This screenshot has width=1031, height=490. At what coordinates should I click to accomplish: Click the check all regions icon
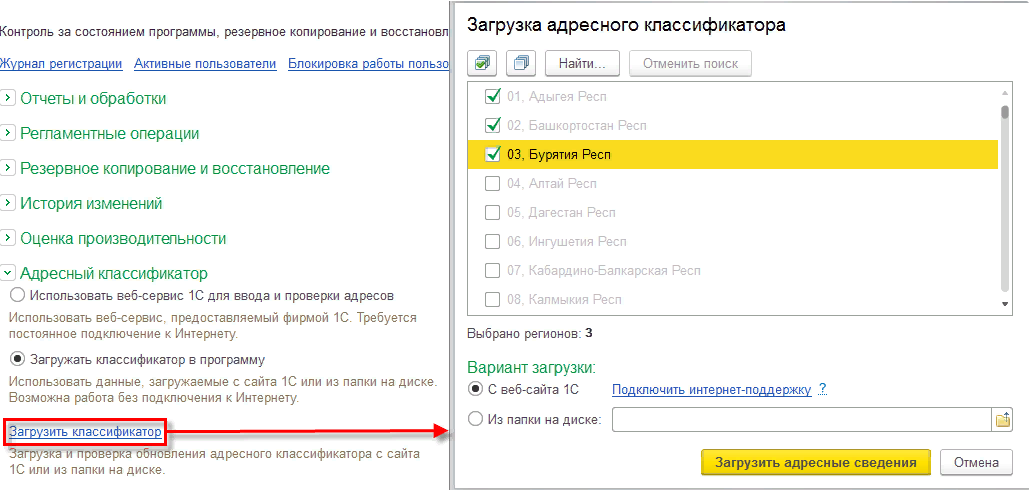pyautogui.click(x=483, y=63)
